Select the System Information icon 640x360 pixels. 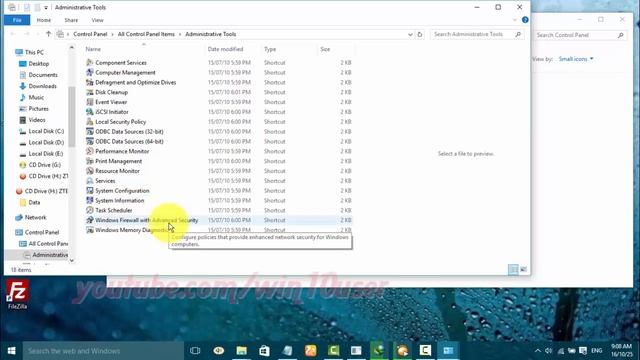point(90,200)
